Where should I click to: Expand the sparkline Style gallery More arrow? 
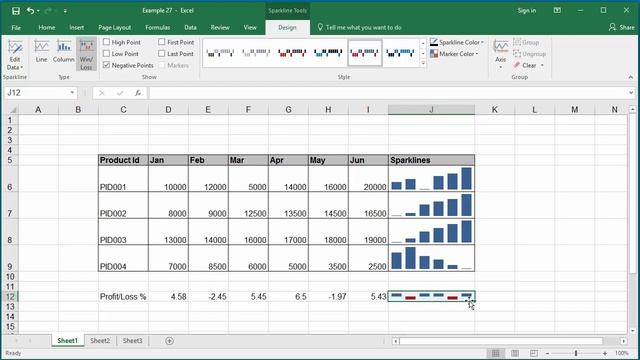point(423,64)
